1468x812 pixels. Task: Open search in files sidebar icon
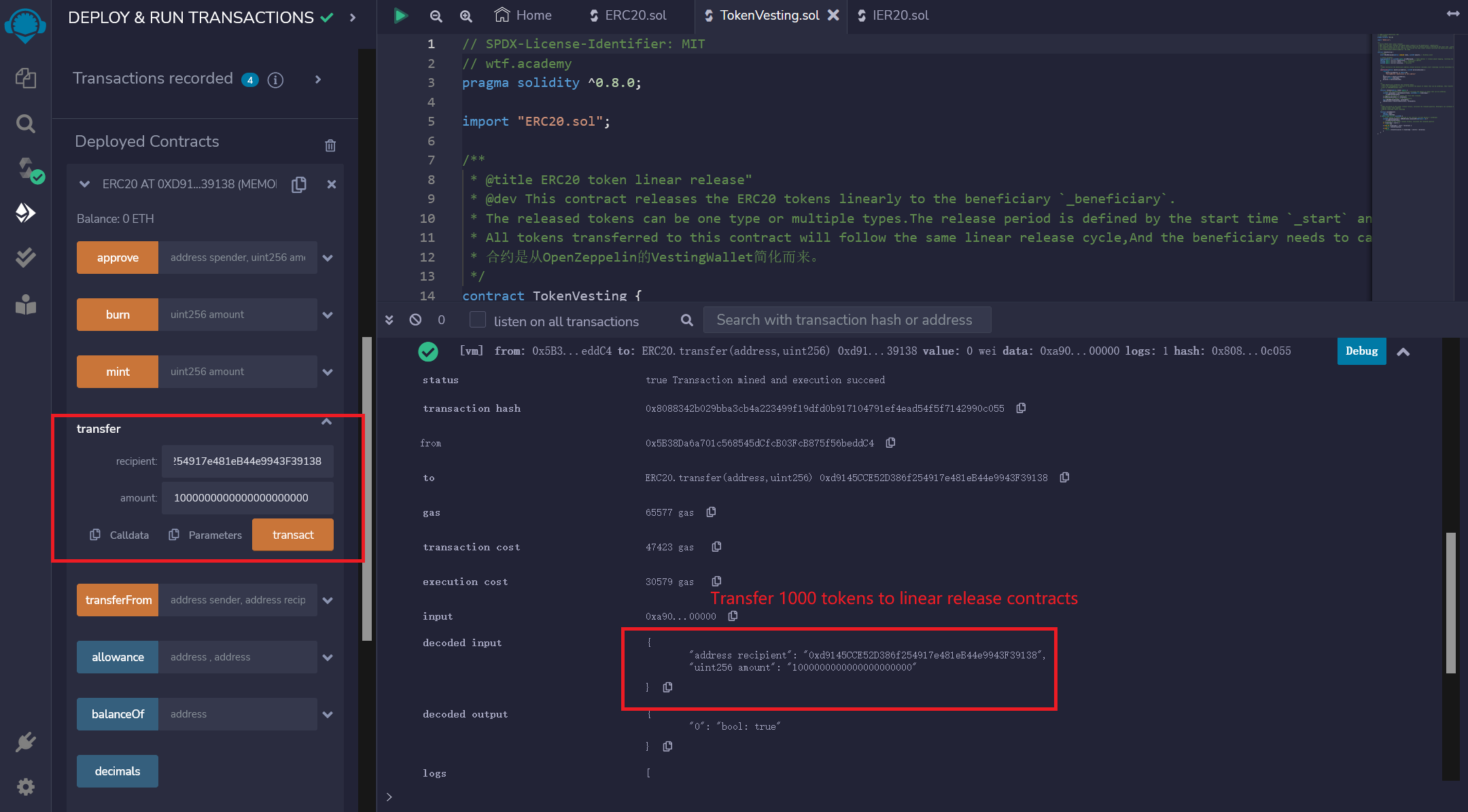point(25,124)
